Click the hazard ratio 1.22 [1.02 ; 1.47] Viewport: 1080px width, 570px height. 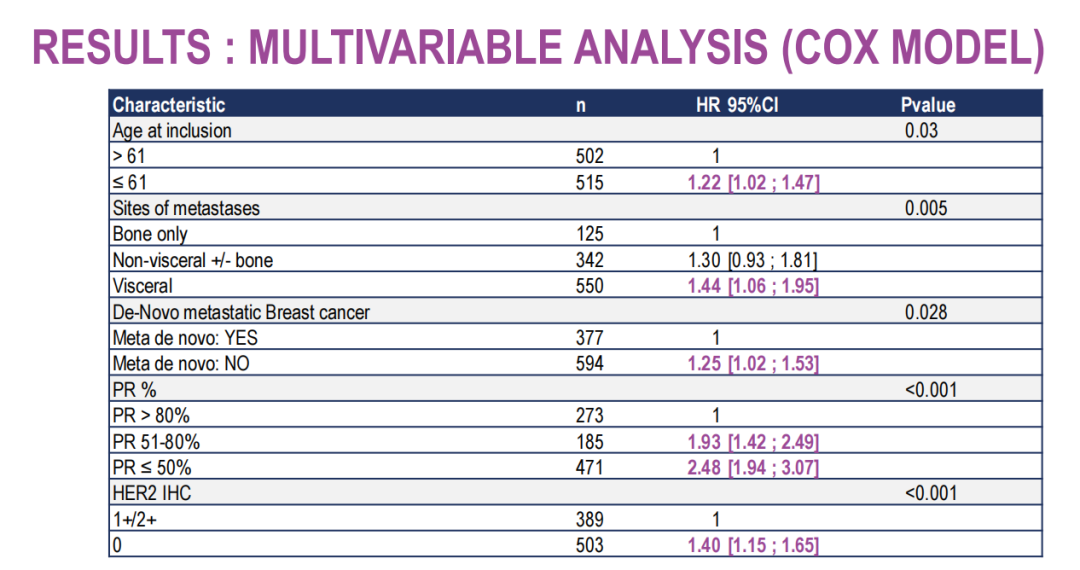click(x=753, y=183)
